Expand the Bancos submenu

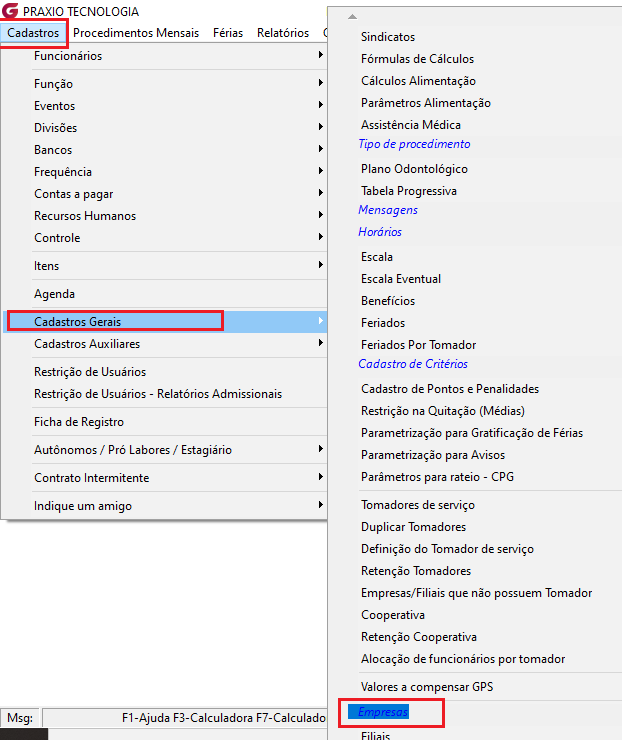pyautogui.click(x=165, y=150)
